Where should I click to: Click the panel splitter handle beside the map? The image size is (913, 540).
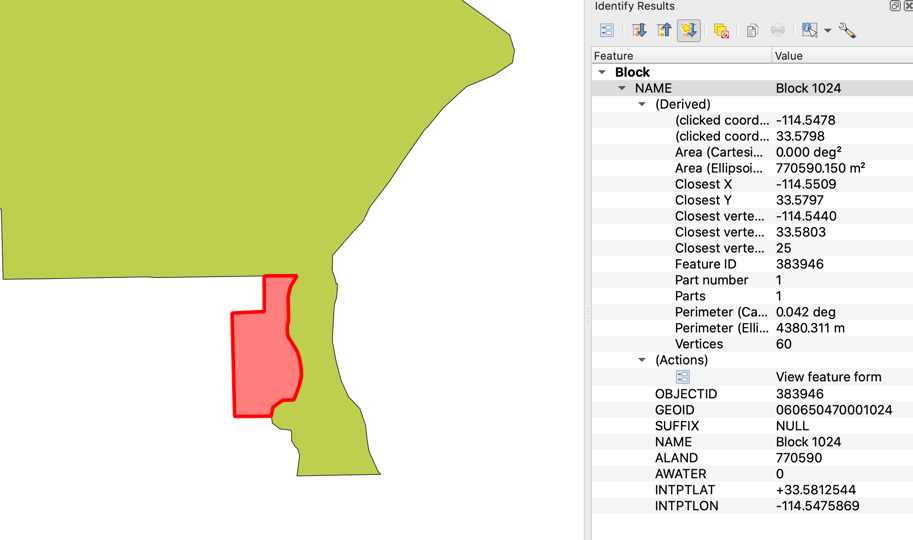tap(588, 315)
